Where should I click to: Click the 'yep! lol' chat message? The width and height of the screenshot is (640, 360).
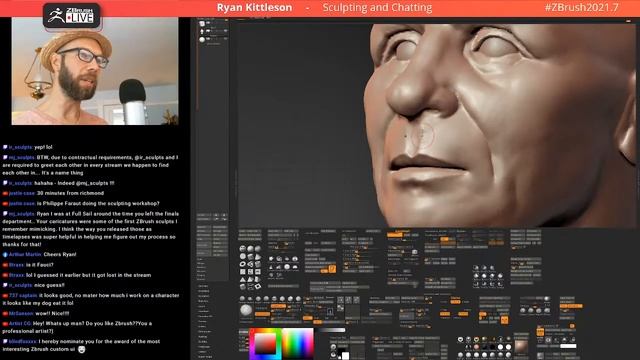(43, 147)
